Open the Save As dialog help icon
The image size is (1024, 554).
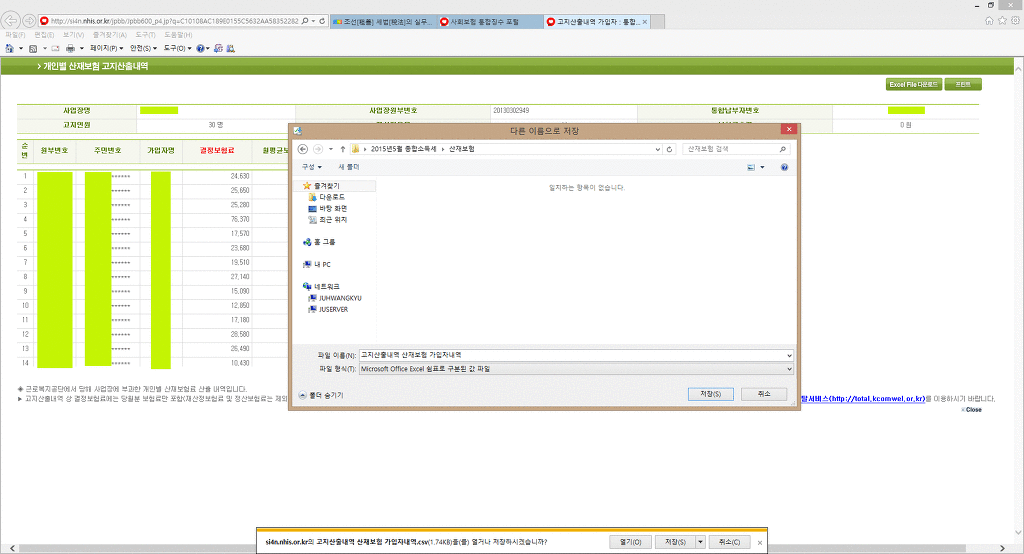click(x=784, y=167)
